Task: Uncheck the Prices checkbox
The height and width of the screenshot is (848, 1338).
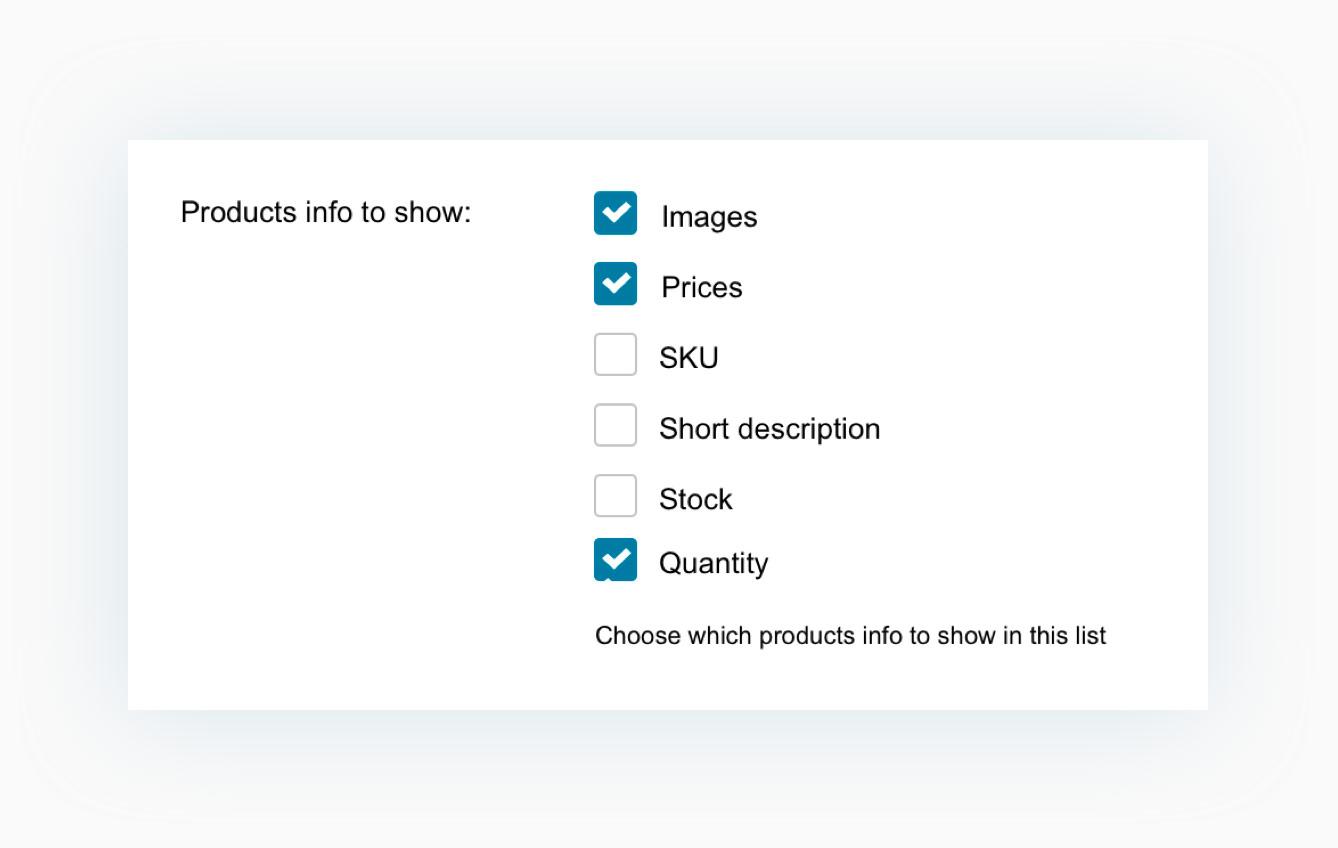Action: coord(615,284)
